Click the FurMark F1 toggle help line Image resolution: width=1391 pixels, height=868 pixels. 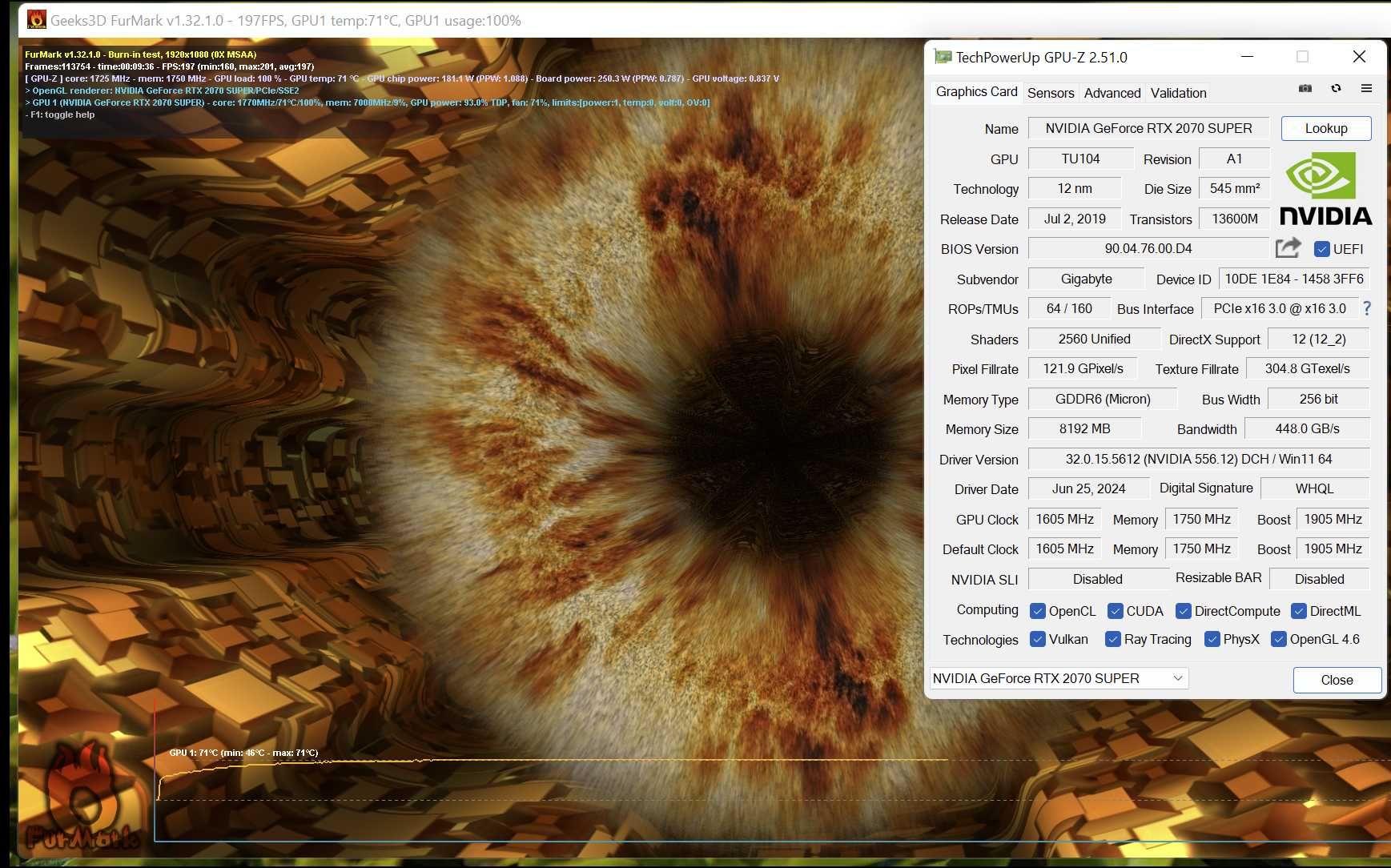(60, 115)
